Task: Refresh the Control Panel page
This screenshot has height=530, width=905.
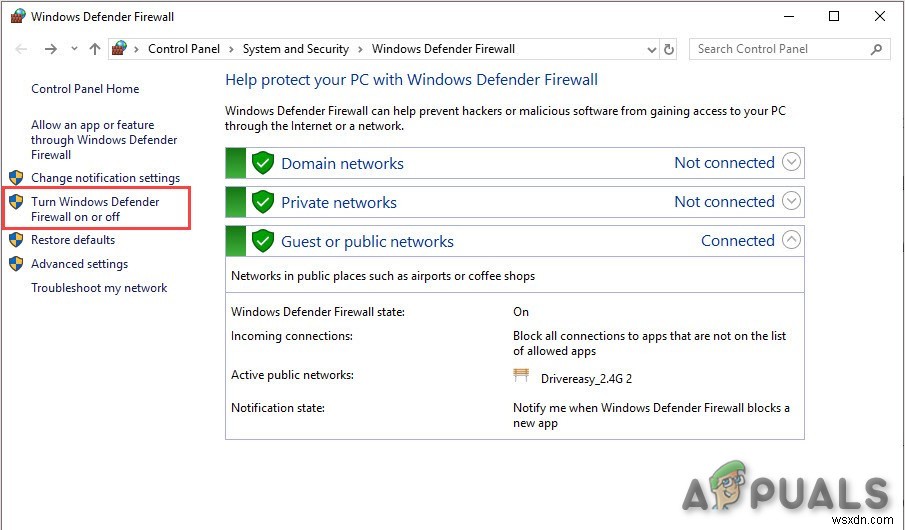Action: pos(669,49)
